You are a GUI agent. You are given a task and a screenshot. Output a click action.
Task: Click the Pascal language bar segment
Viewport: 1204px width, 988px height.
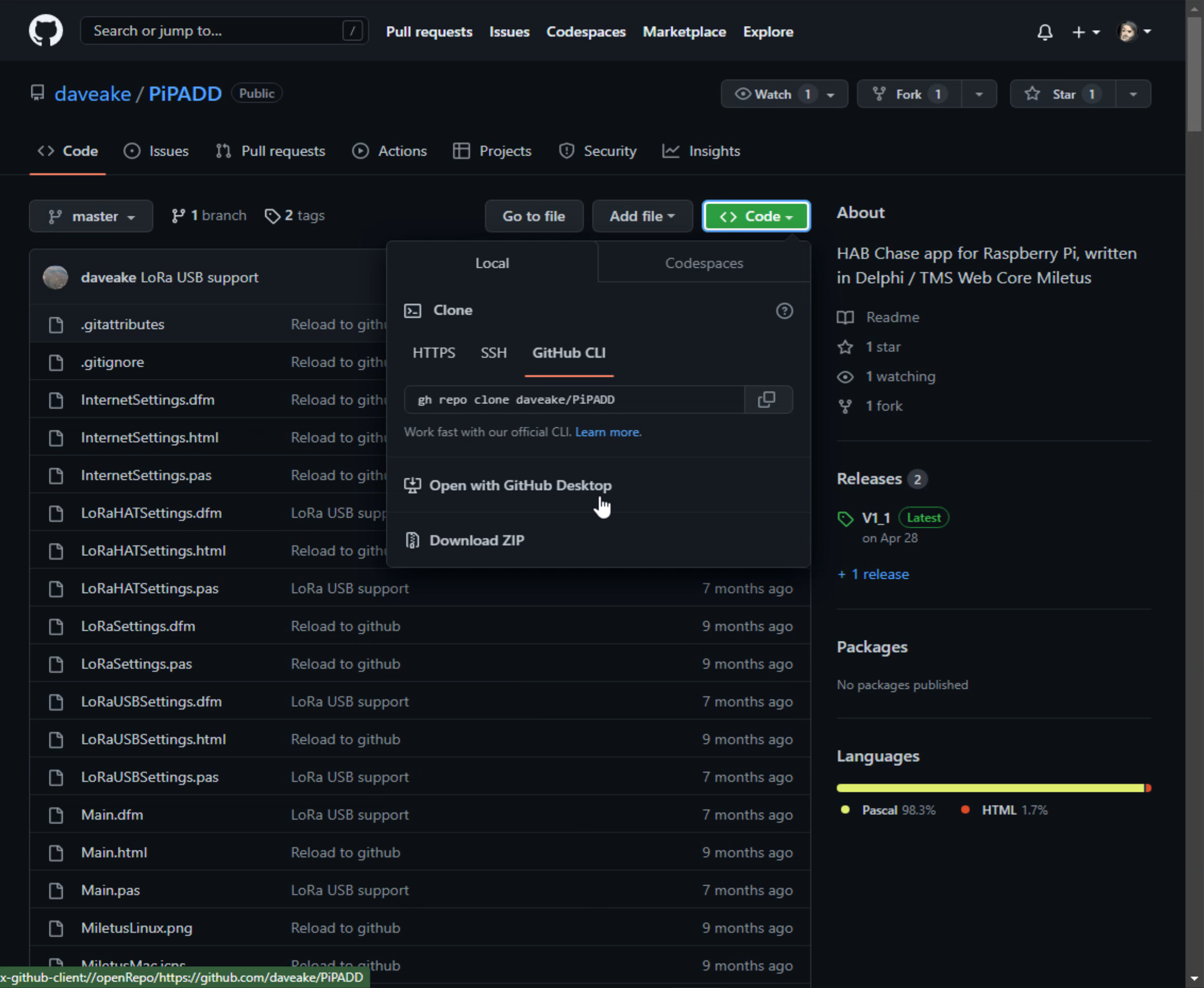click(x=990, y=788)
